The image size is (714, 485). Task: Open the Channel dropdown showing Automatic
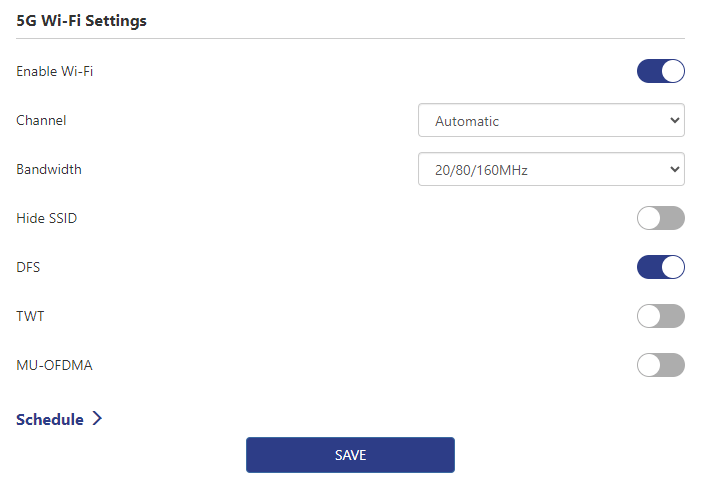click(x=550, y=121)
